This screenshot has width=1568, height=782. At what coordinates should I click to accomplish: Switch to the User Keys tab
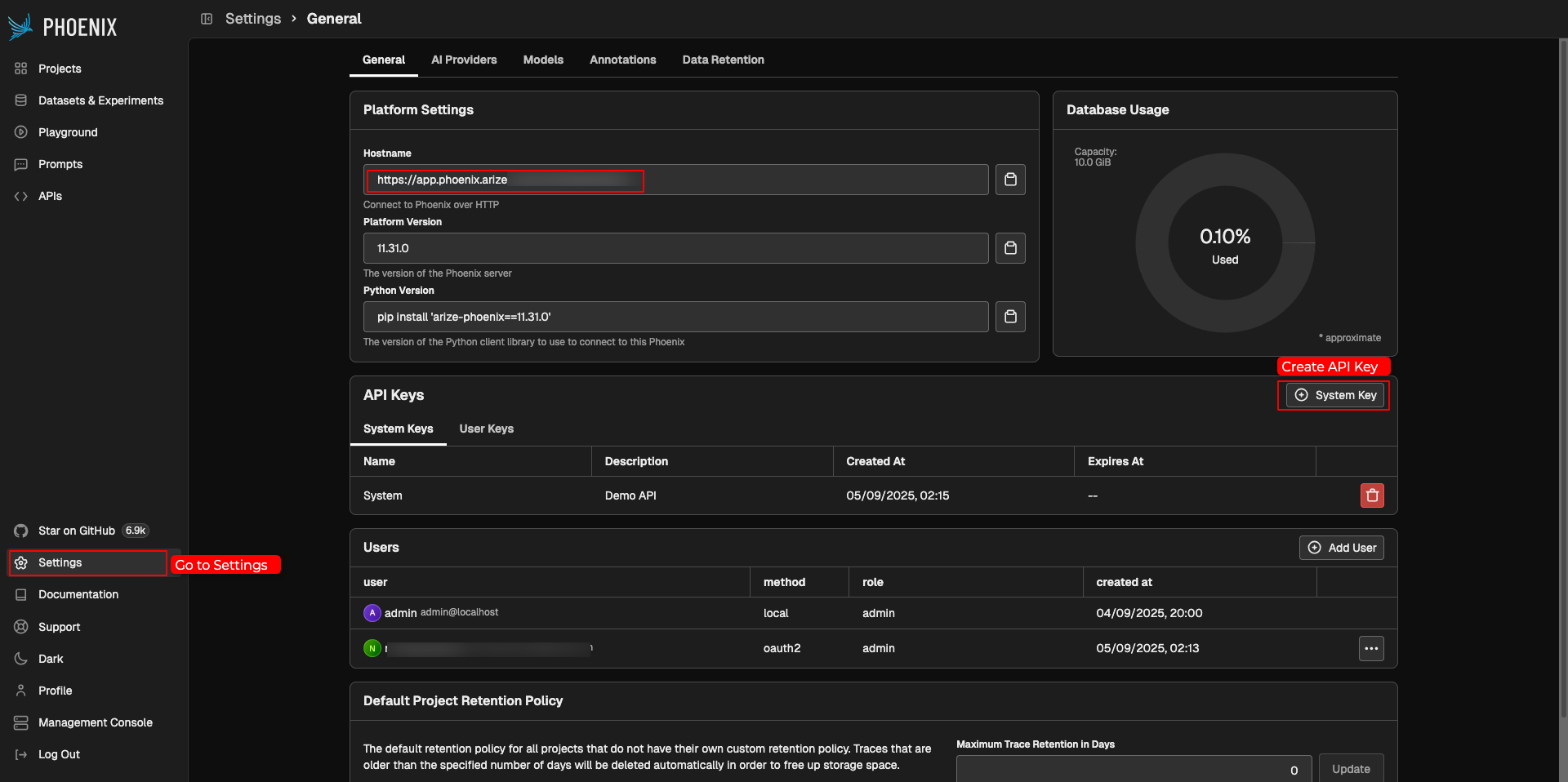point(487,429)
